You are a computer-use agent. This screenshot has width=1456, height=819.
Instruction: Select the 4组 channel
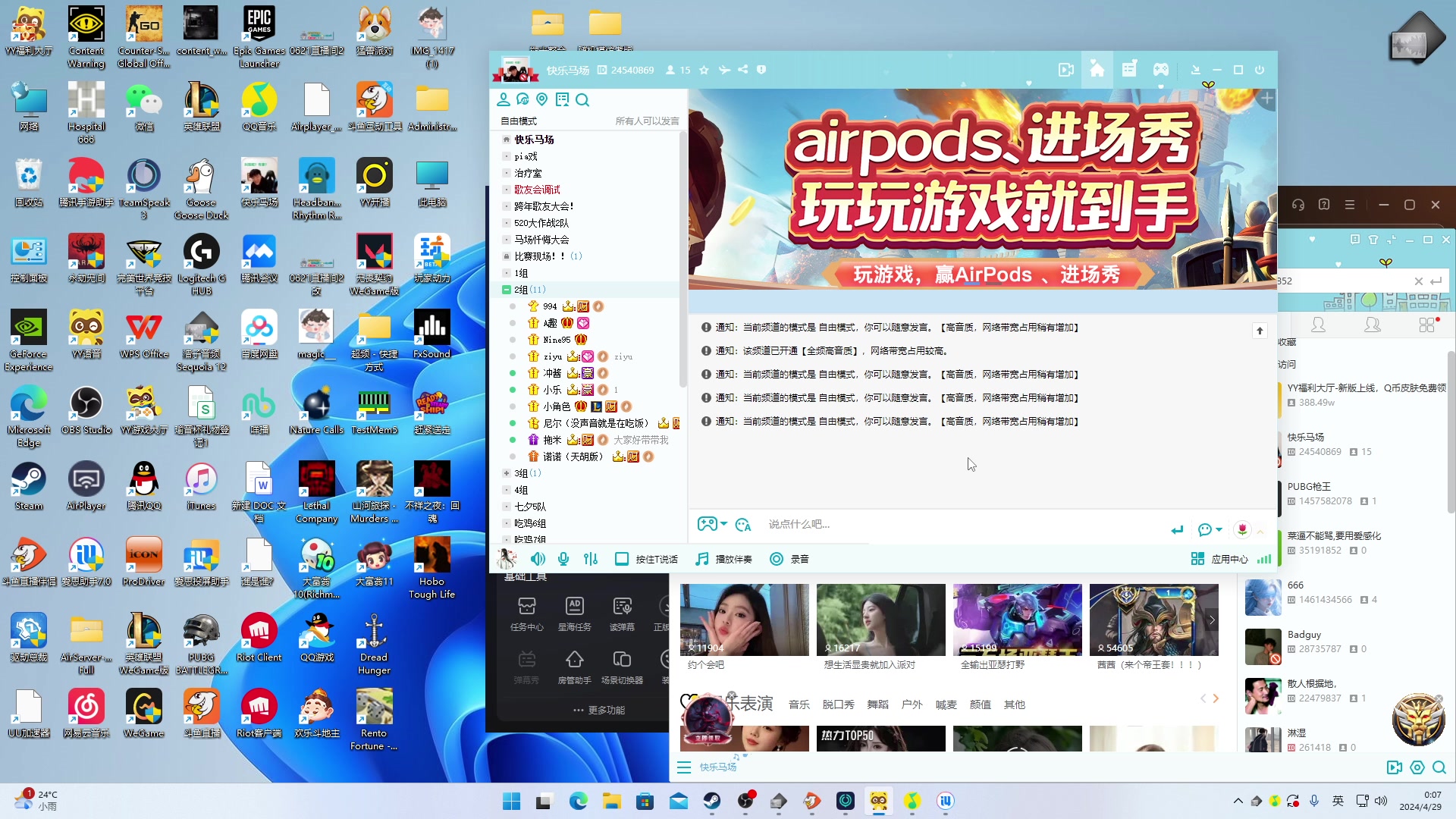[521, 490]
